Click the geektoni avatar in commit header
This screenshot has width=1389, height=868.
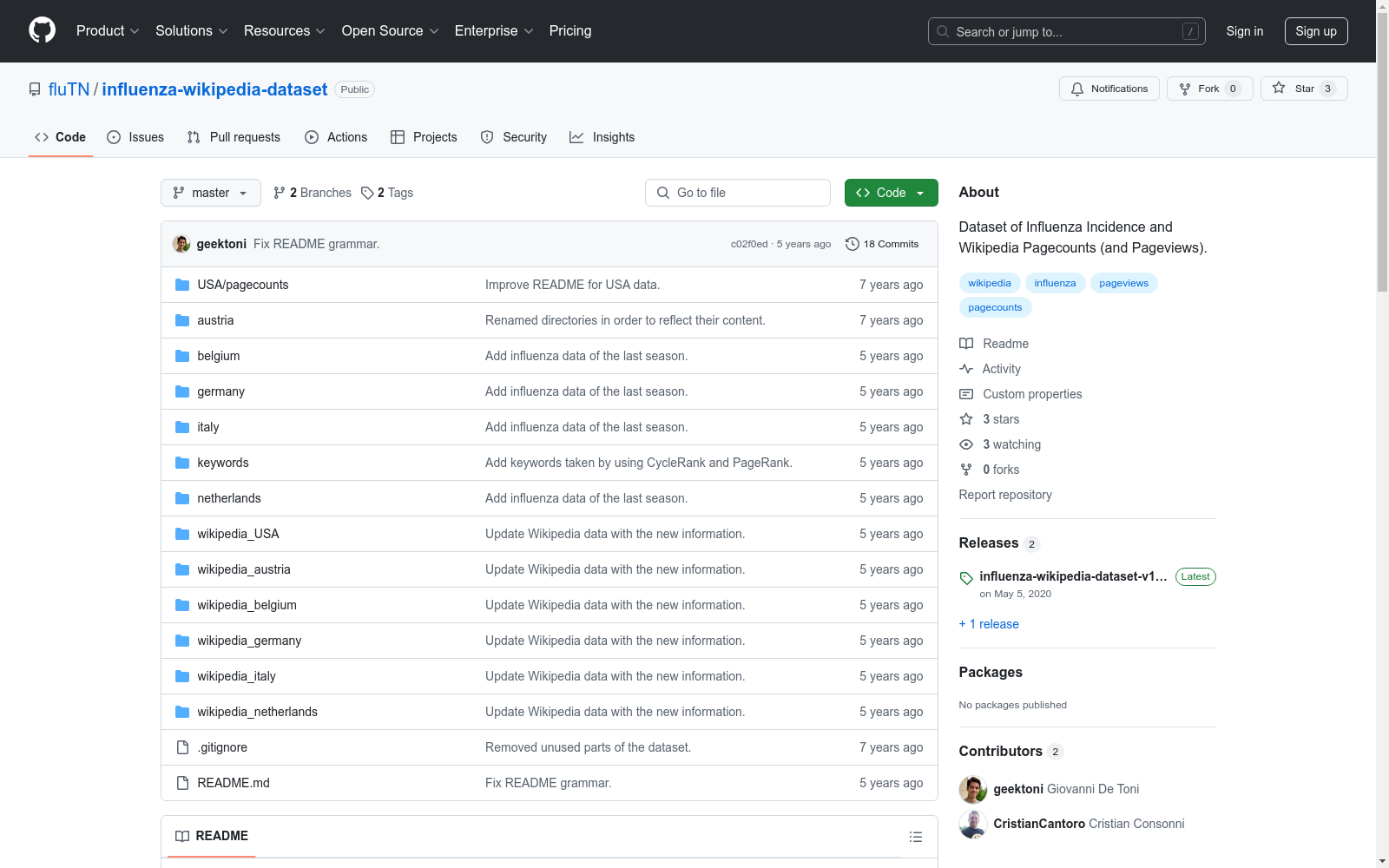(x=181, y=244)
